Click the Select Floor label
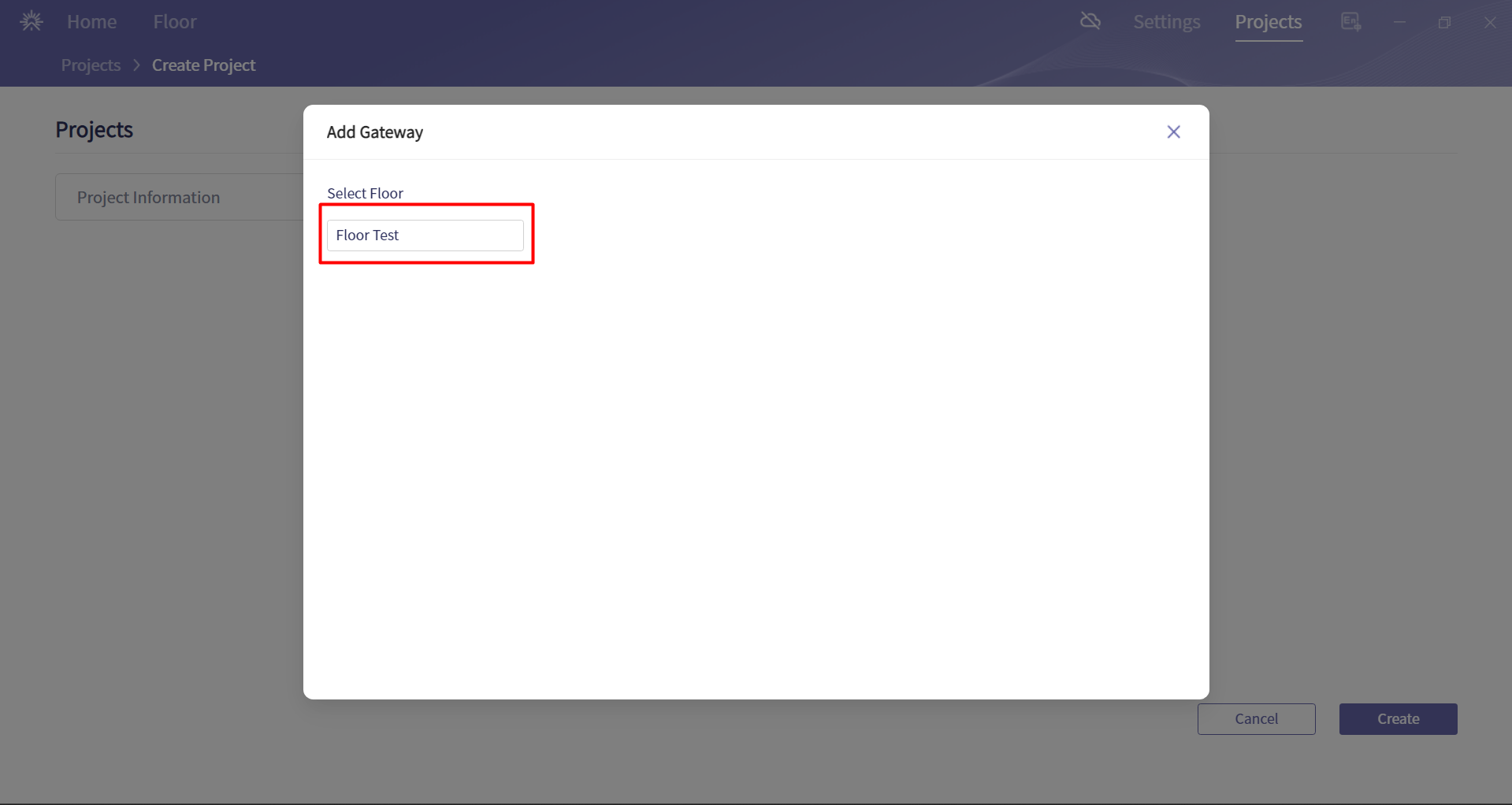Screen dimensions: 1512x805 (x=365, y=194)
